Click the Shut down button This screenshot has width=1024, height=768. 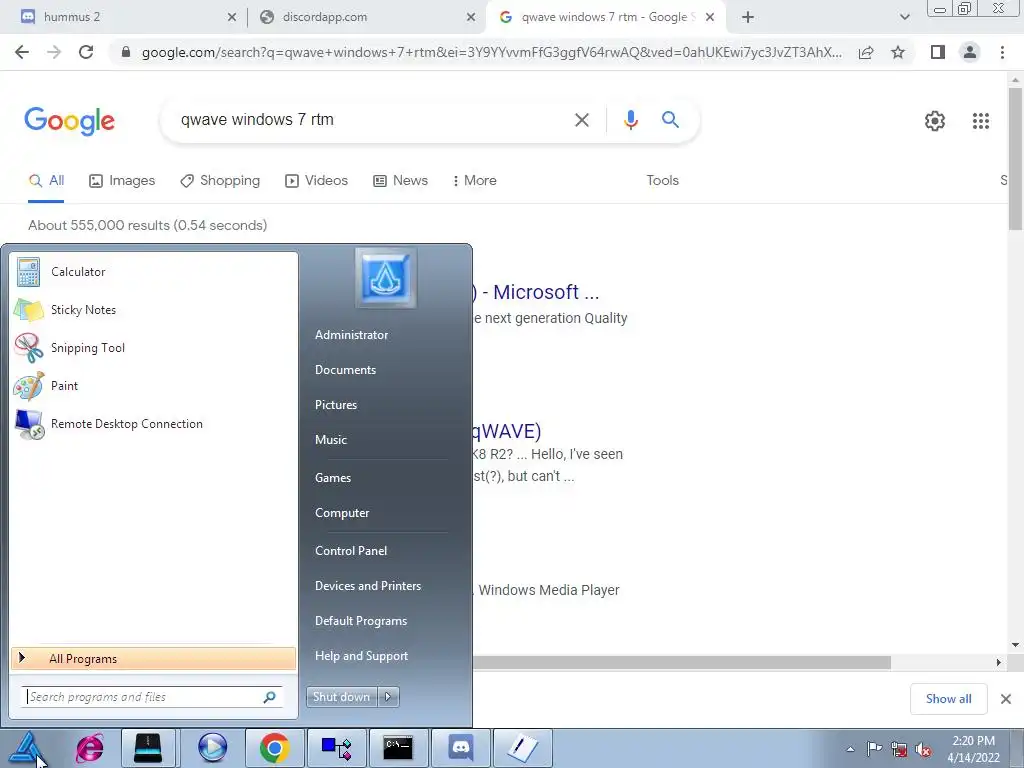point(342,697)
